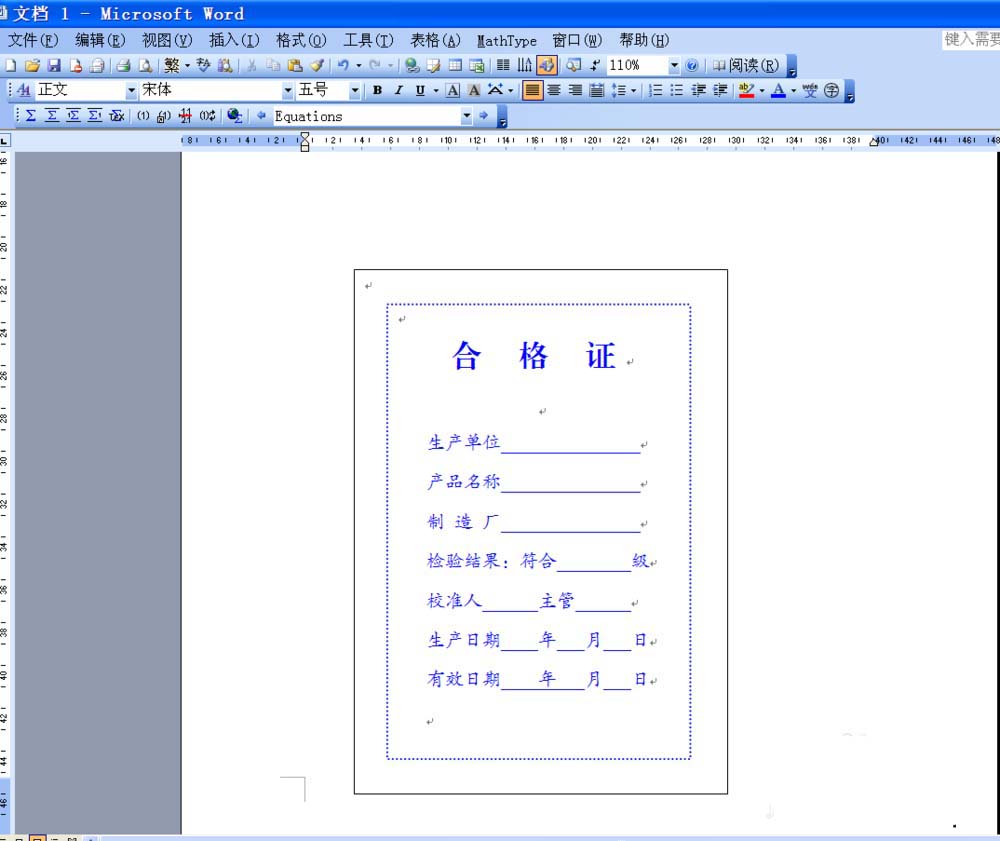Insert right-numbered display equation
Viewport: 1000px width, 841px height.
94,116
